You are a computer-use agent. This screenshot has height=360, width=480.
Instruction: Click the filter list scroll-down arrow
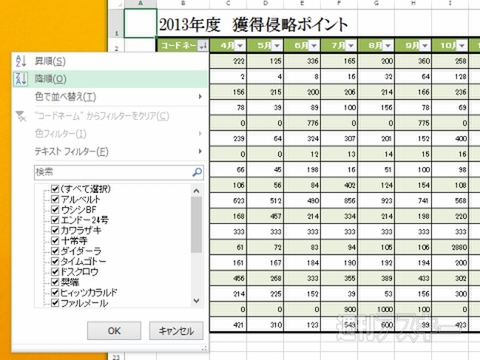click(x=196, y=301)
